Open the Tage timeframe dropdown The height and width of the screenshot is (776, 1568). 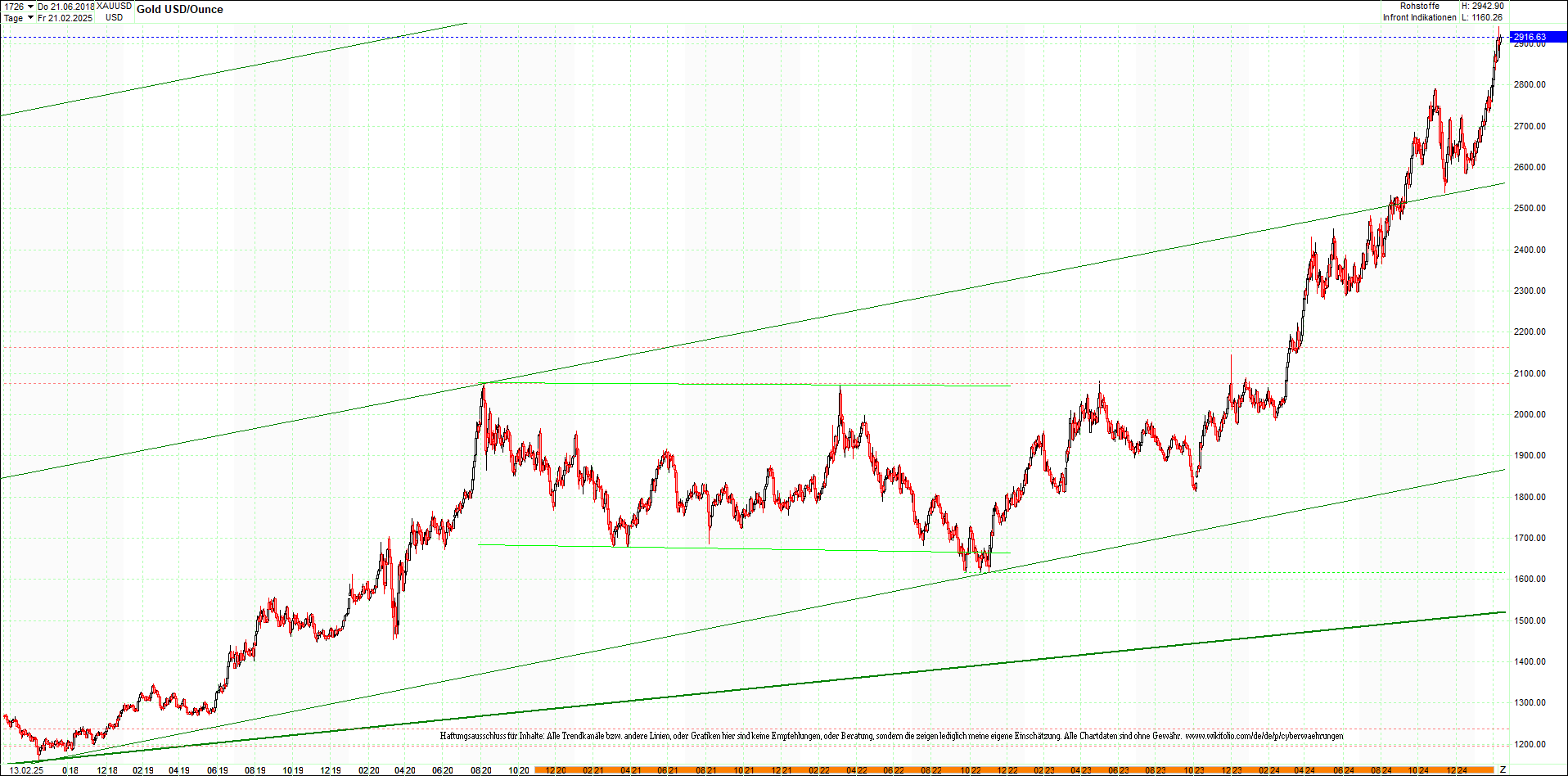click(15, 17)
